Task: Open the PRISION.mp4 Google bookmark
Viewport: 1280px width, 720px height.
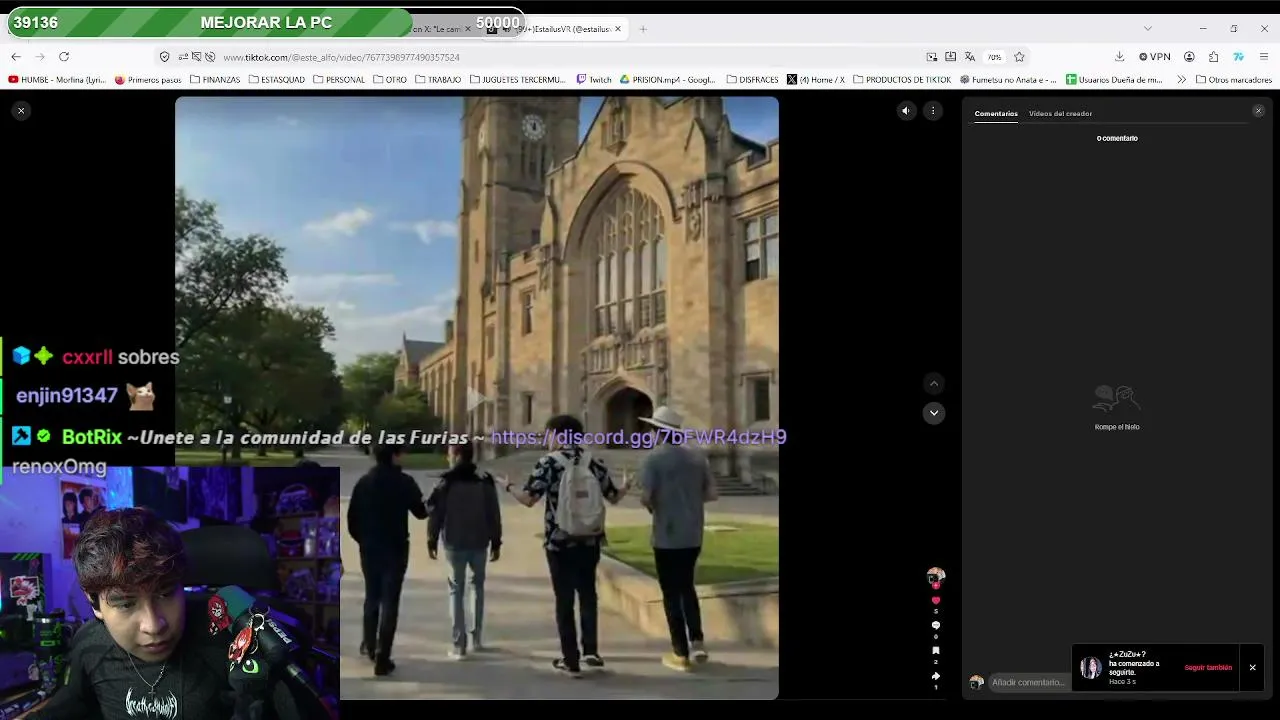Action: click(668, 80)
